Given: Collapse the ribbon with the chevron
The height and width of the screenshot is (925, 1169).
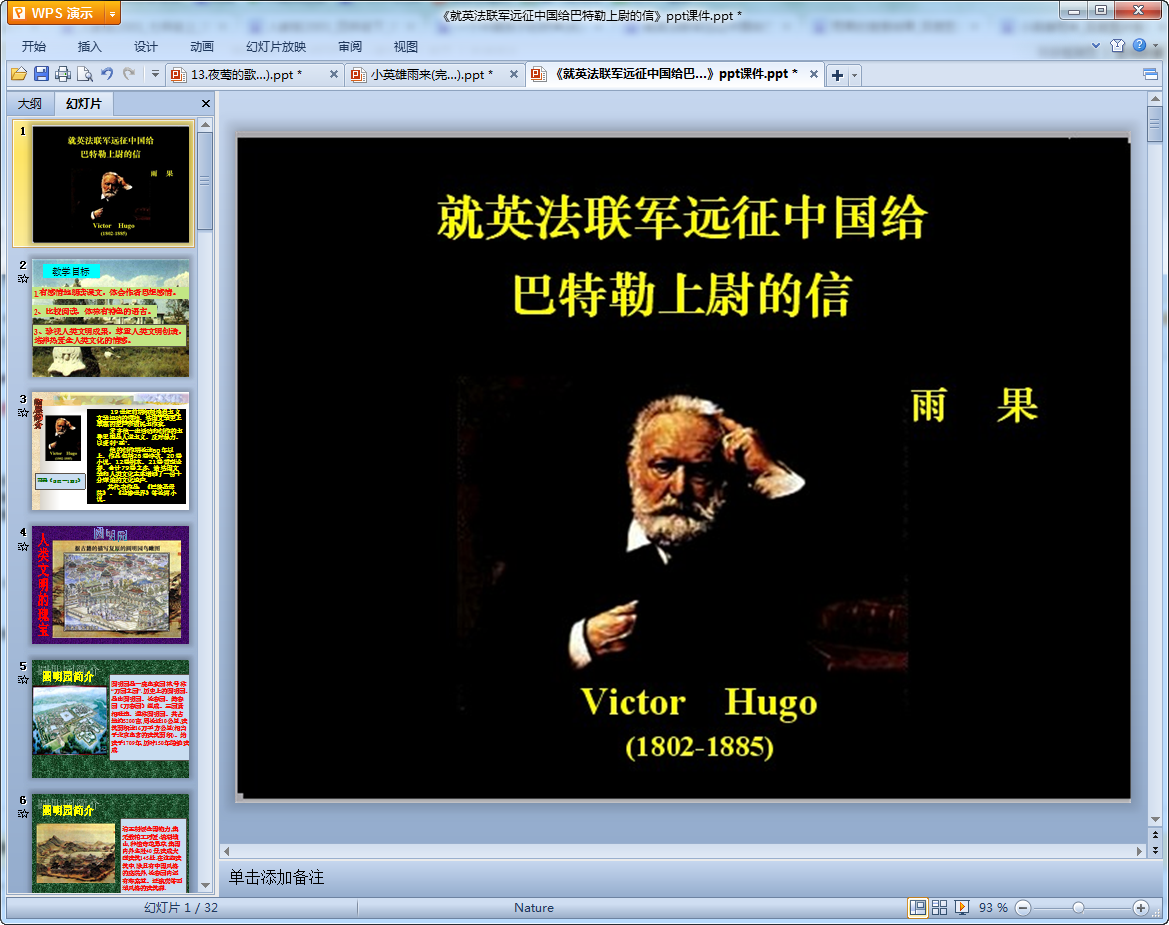Looking at the screenshot, I should point(1096,46).
